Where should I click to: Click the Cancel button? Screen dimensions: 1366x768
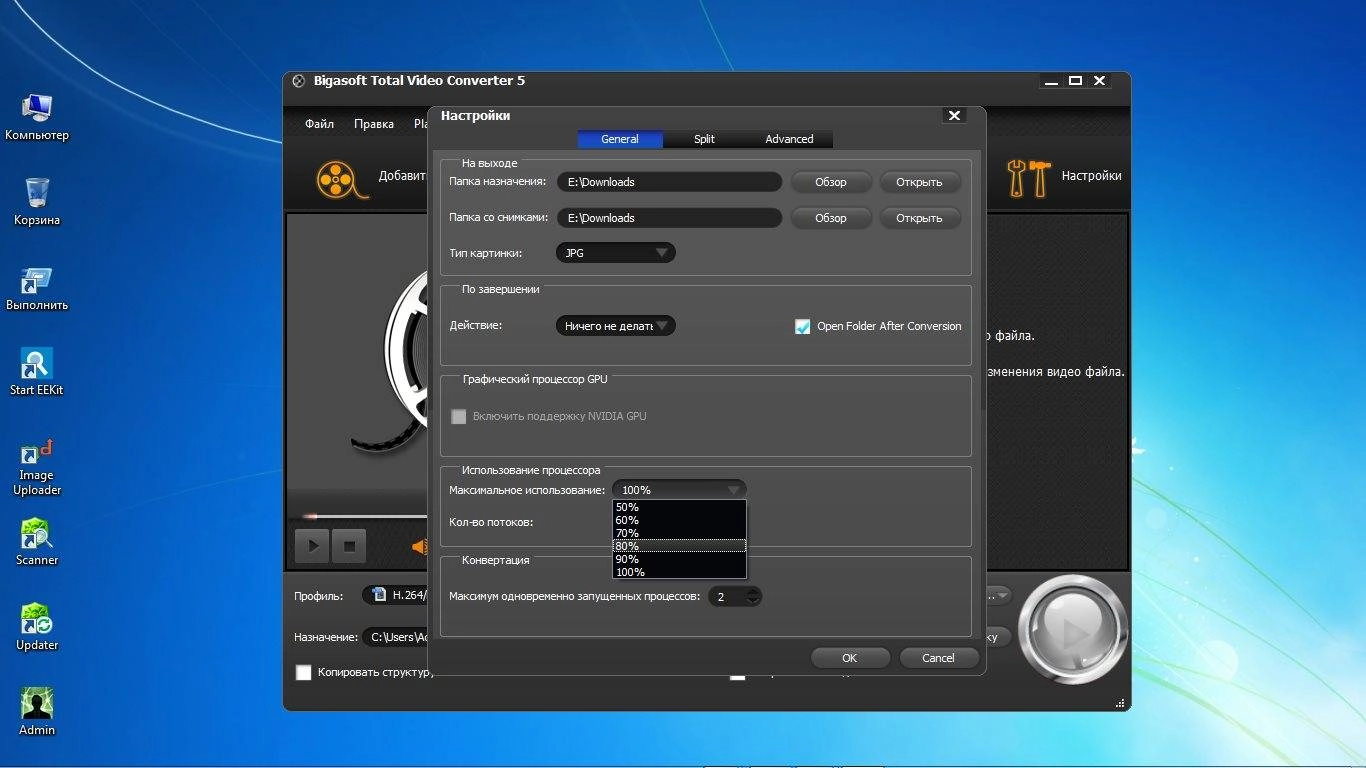938,658
